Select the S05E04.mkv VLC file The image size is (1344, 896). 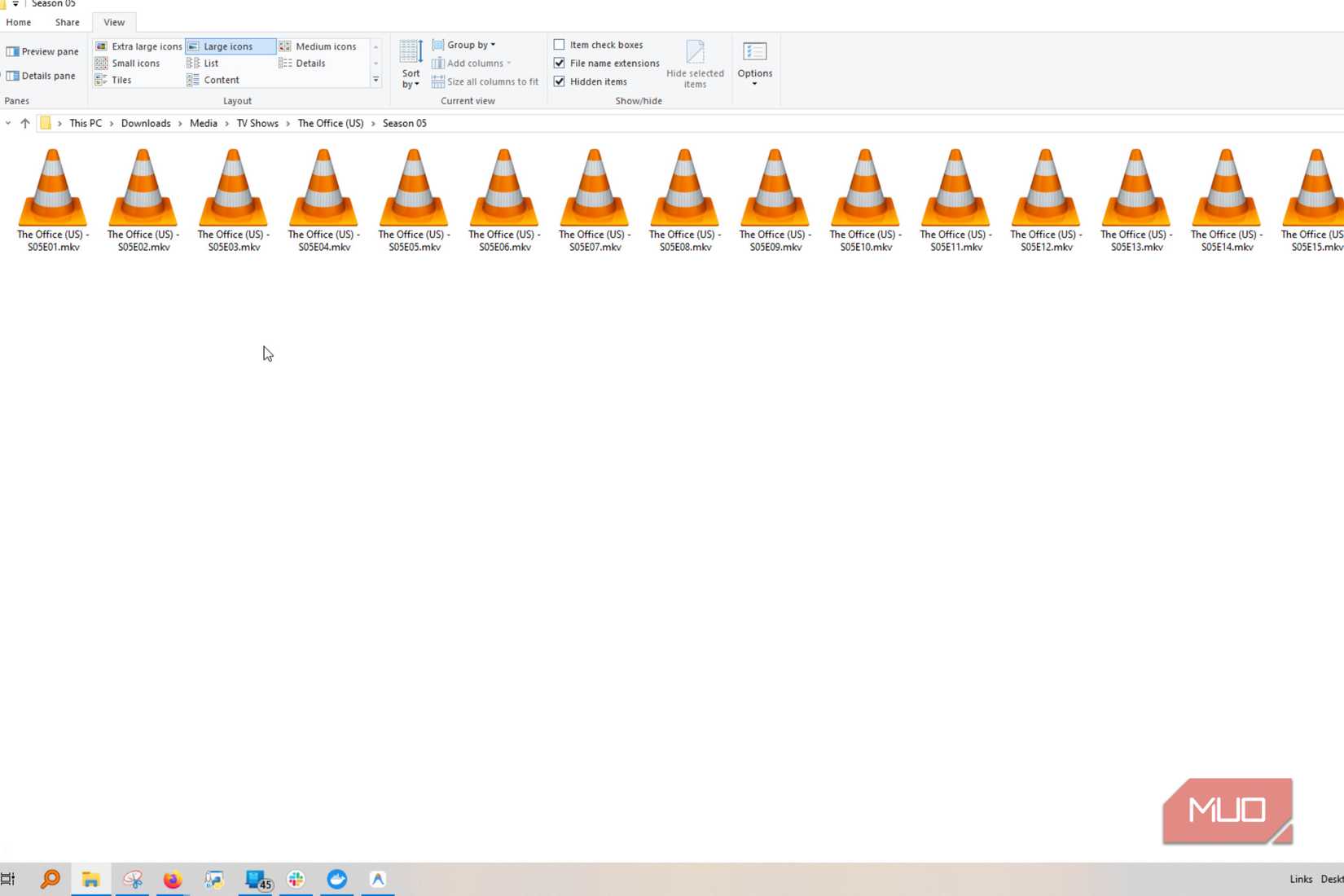pyautogui.click(x=324, y=200)
